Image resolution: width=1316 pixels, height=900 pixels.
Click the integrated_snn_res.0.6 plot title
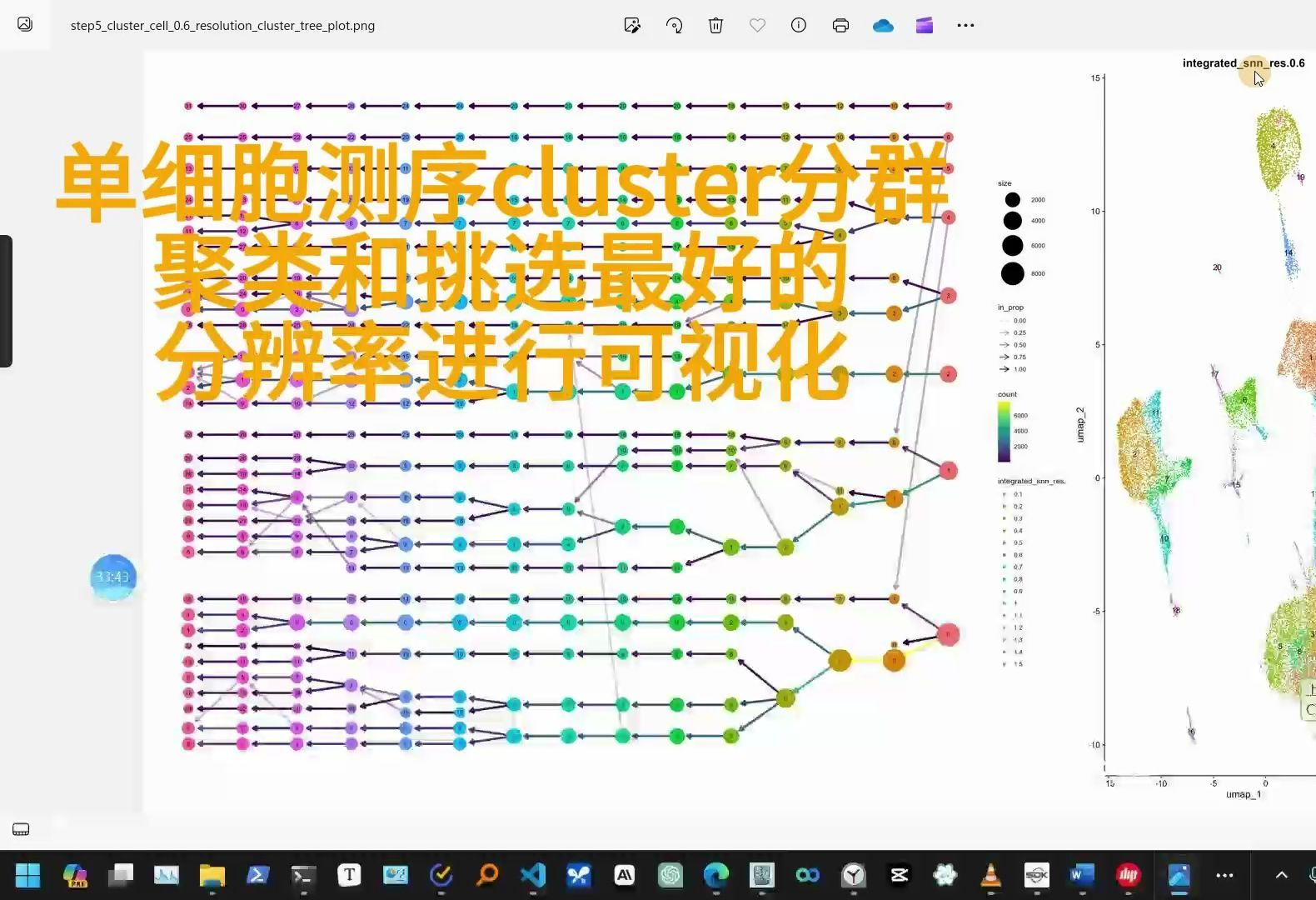pos(1244,63)
